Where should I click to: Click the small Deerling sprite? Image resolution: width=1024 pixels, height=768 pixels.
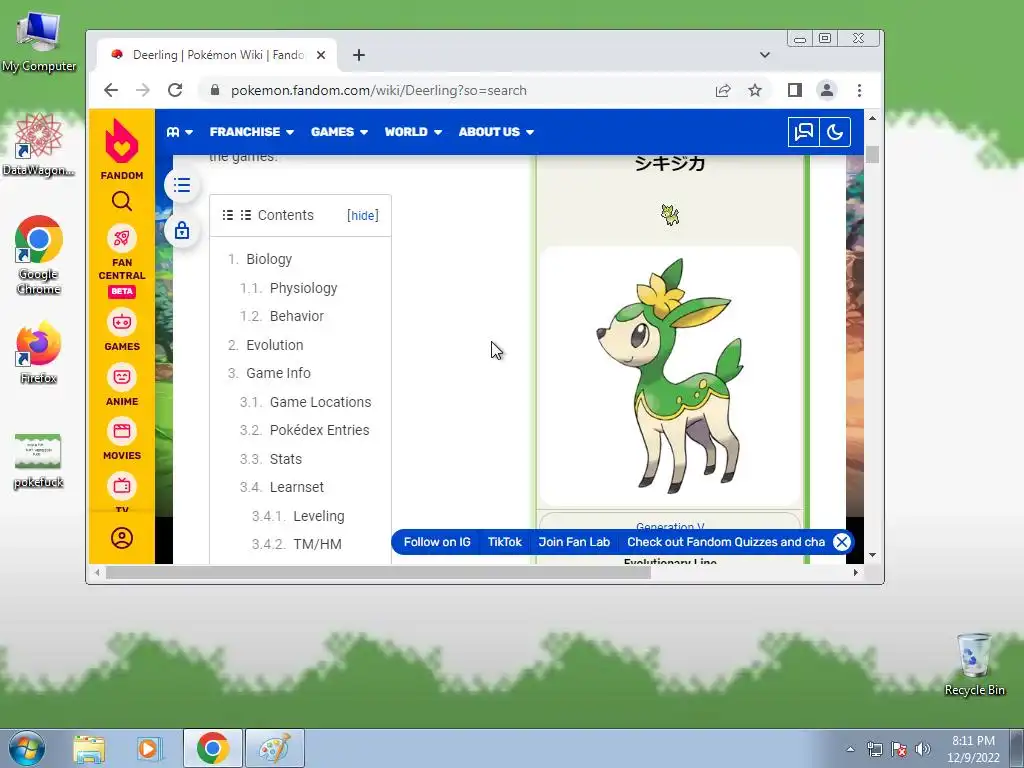pos(669,214)
